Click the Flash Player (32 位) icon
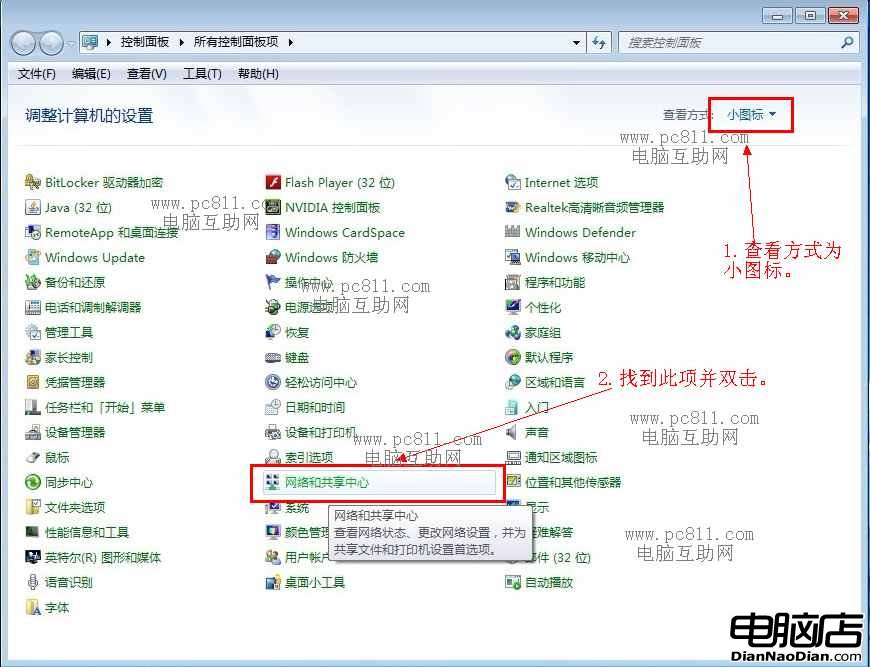The image size is (870, 667). (273, 182)
